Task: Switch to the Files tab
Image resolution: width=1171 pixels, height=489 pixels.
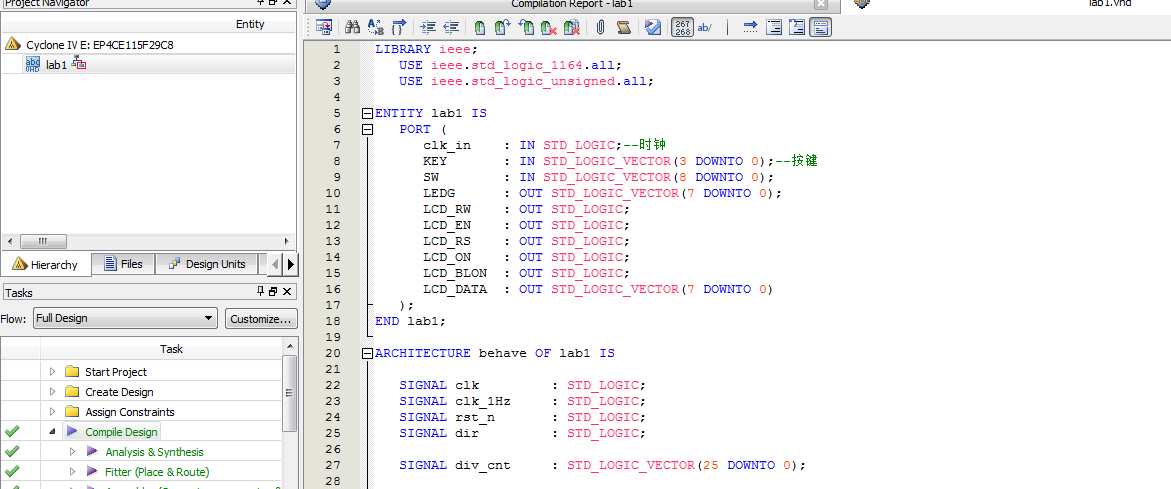Action: (x=122, y=265)
